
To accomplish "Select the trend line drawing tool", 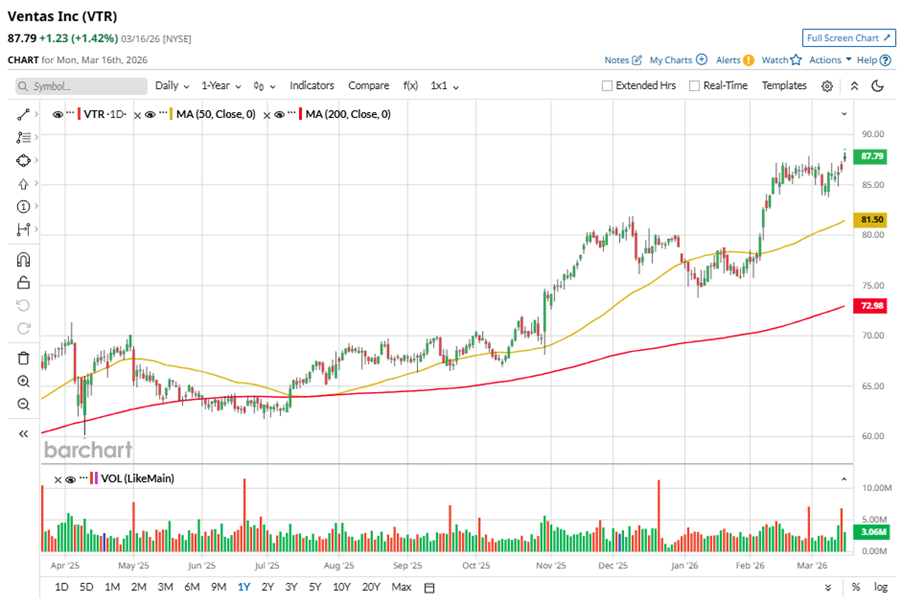I will point(23,114).
